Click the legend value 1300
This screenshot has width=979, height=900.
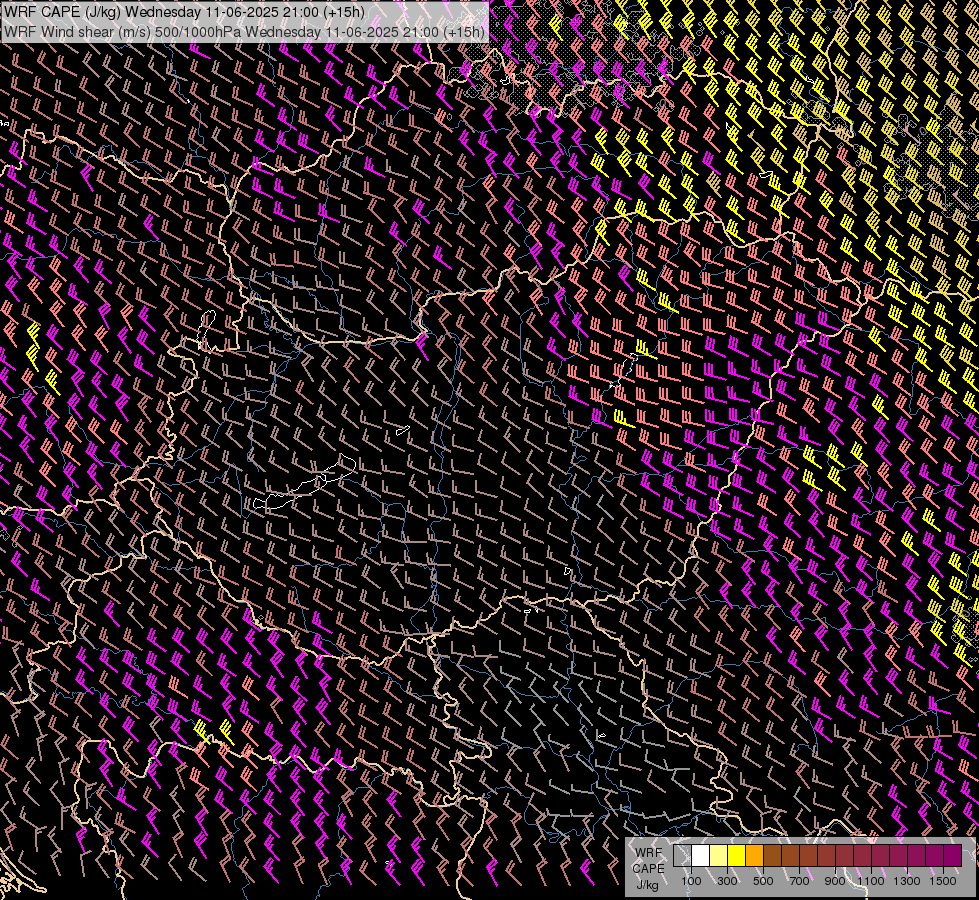[x=907, y=881]
